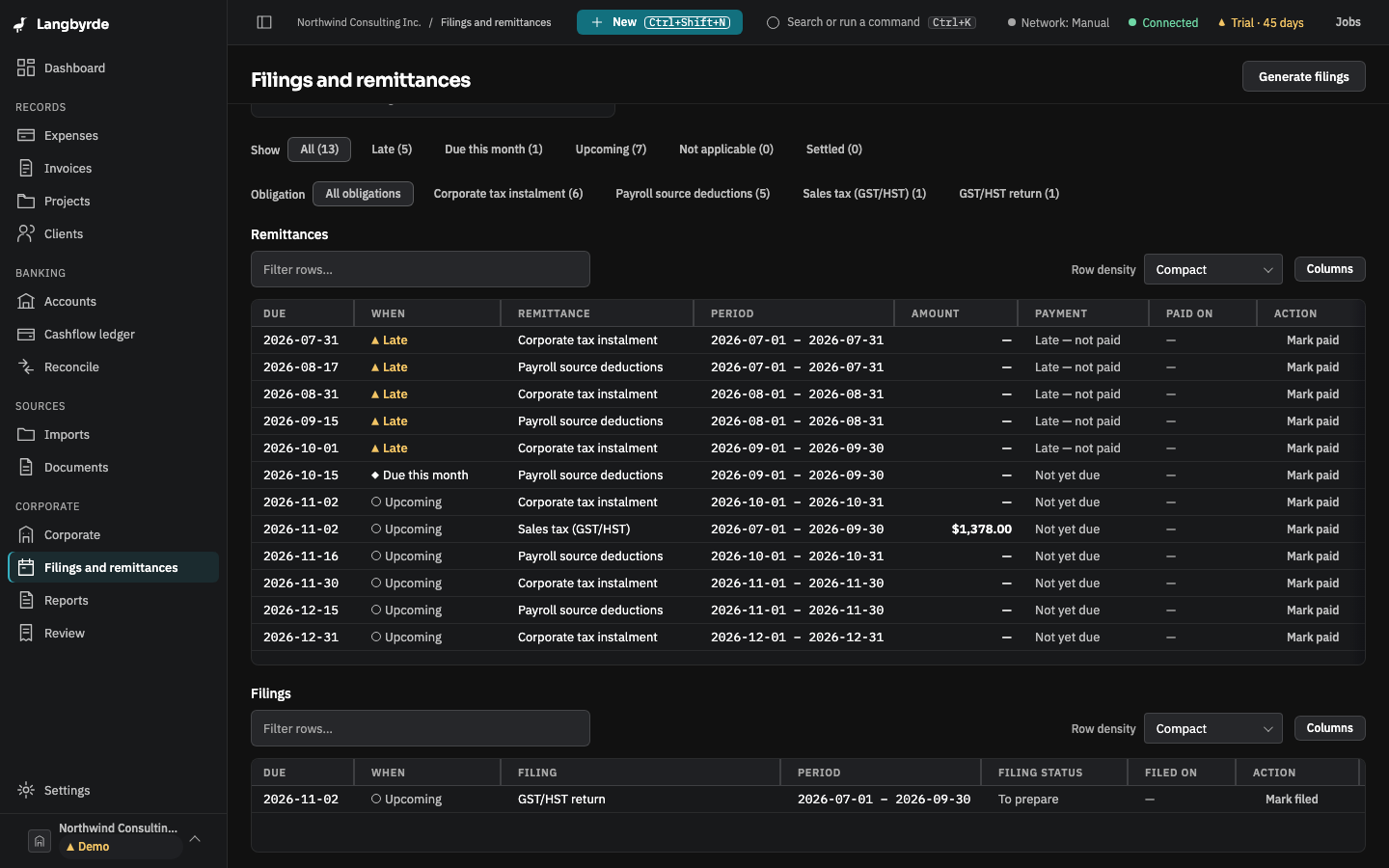The height and width of the screenshot is (868, 1389).
Task: Click the Remittances filter rows field
Action: (x=421, y=269)
